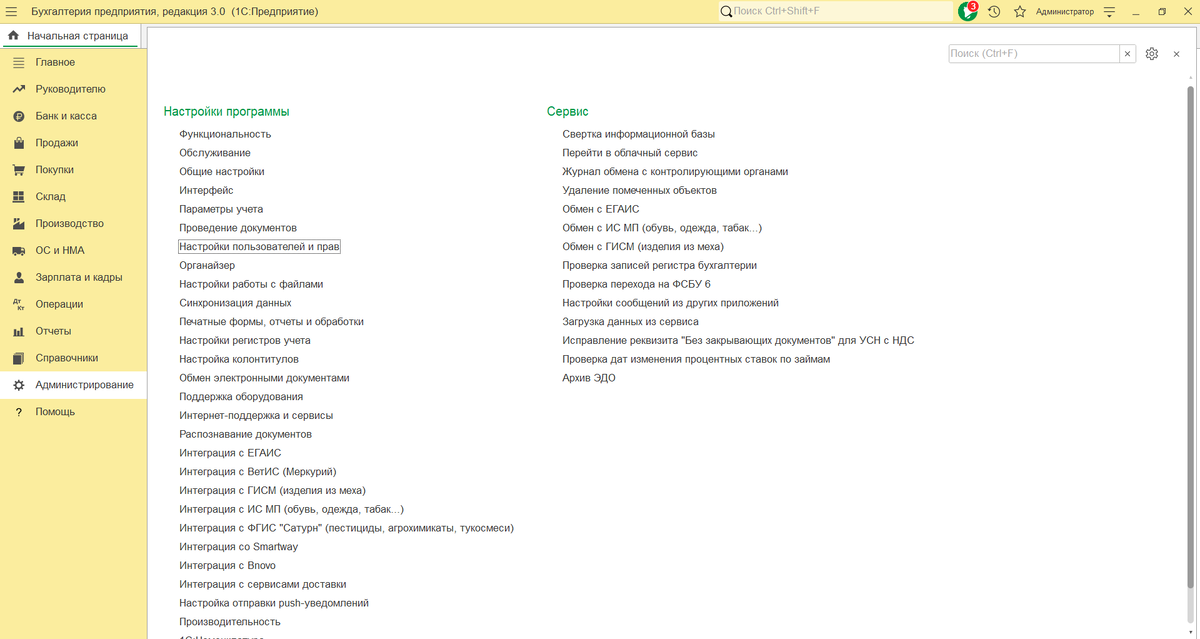Screen dimensions: 1200x639
Task: Open the Склад section
Action: pos(73,197)
